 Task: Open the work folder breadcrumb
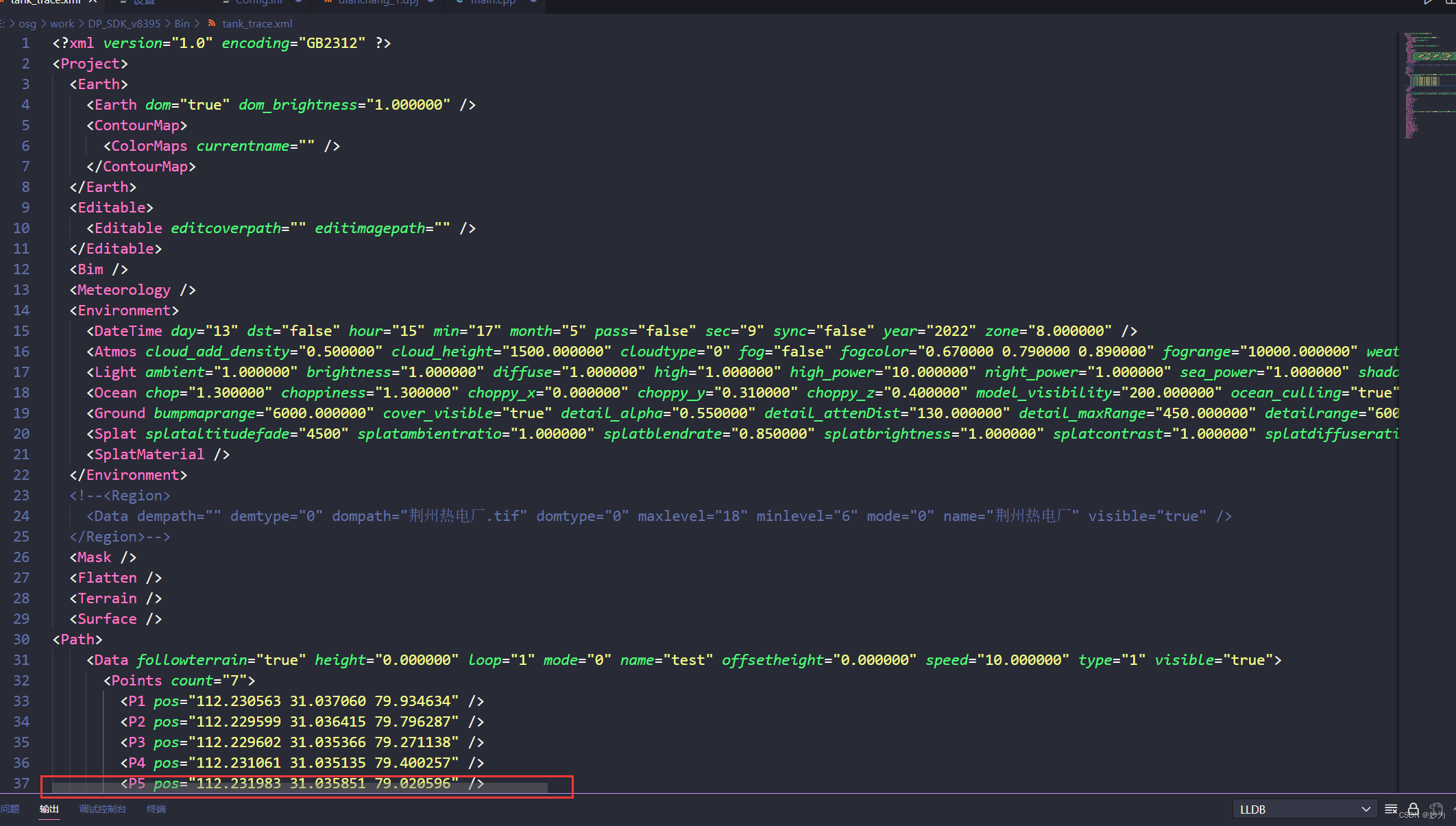(62, 23)
